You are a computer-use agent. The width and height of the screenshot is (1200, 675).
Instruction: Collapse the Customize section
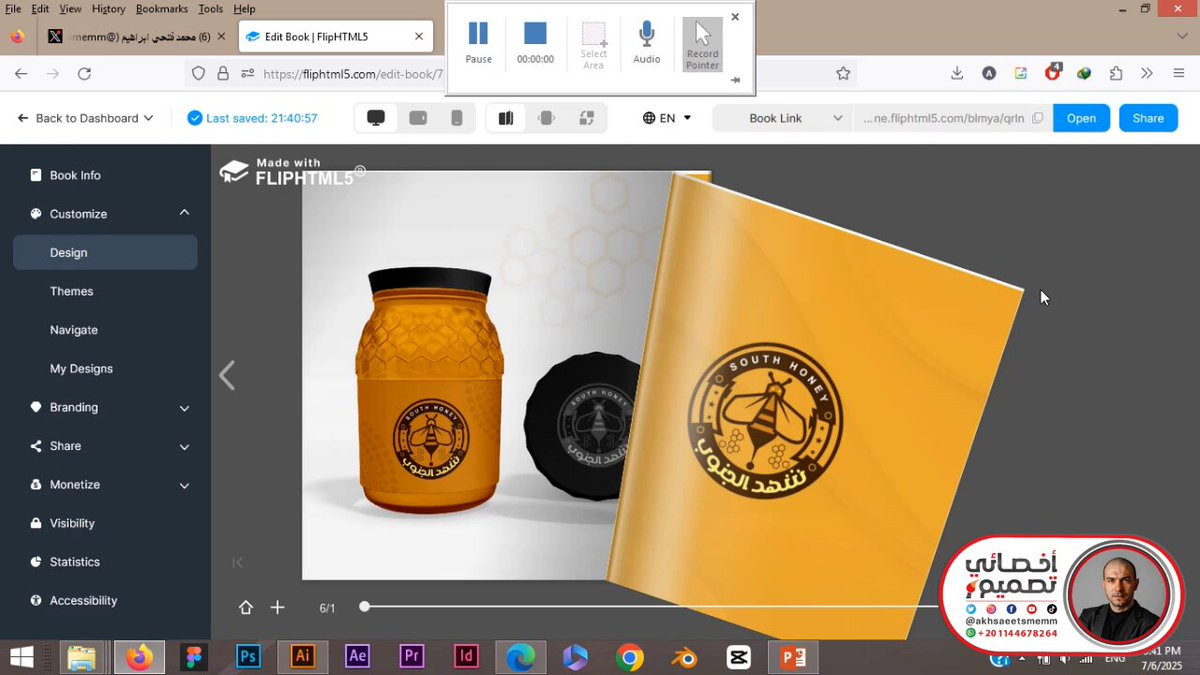pyautogui.click(x=184, y=213)
